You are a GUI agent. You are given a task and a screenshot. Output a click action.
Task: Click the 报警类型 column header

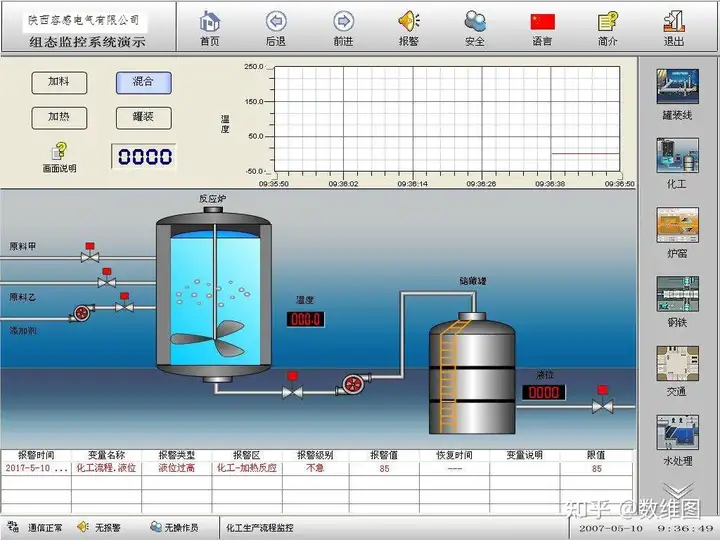(177, 455)
